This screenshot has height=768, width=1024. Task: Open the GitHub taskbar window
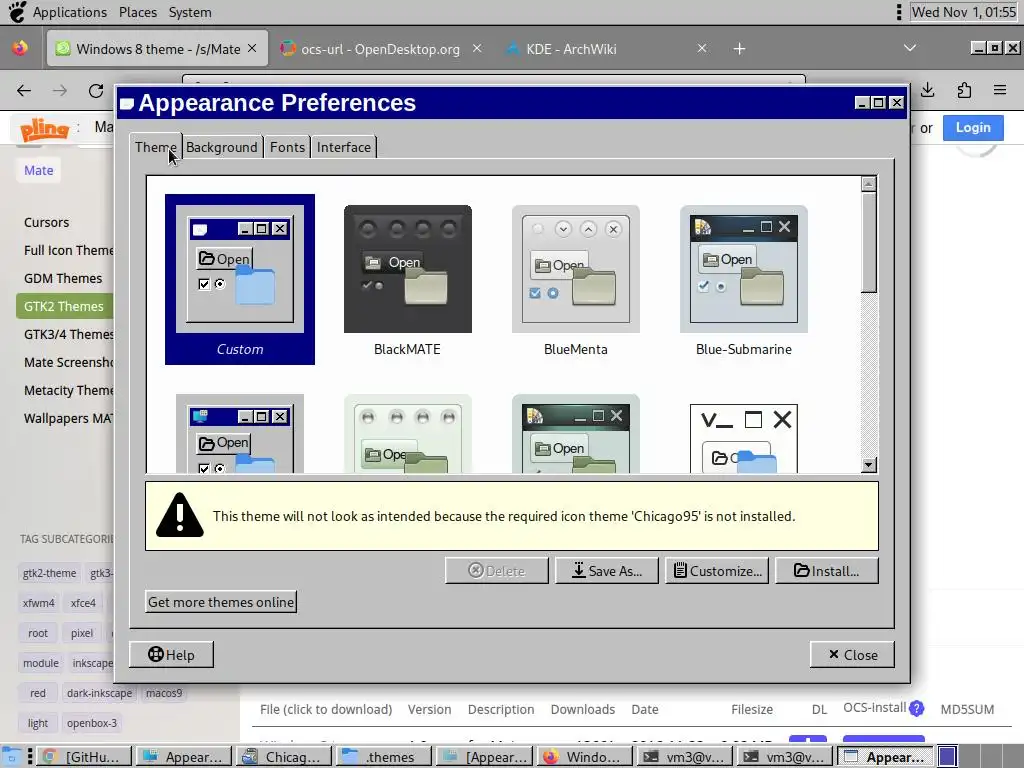pyautogui.click(x=84, y=757)
